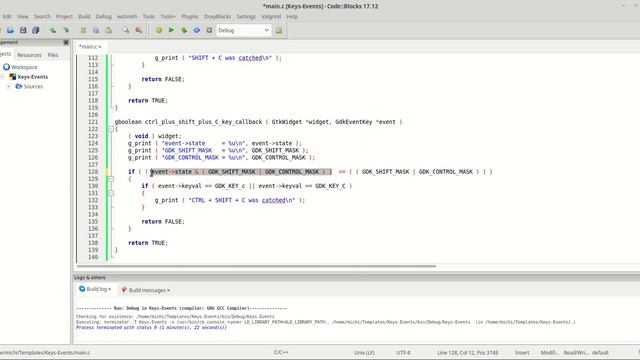
Task: Collapse code fold at line 122
Action: [x=111, y=129]
